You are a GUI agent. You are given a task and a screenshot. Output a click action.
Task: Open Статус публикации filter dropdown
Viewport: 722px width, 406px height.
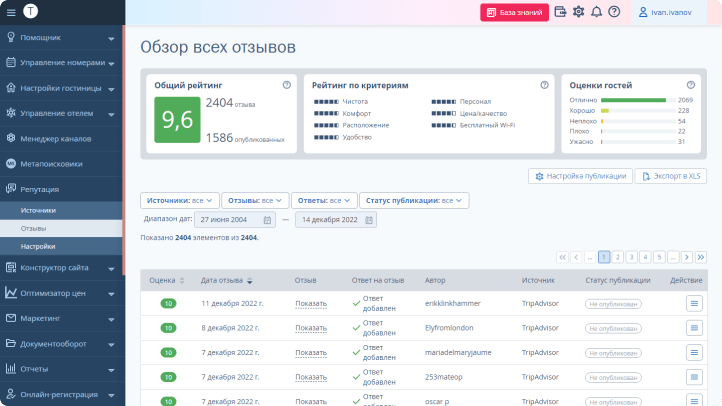414,201
